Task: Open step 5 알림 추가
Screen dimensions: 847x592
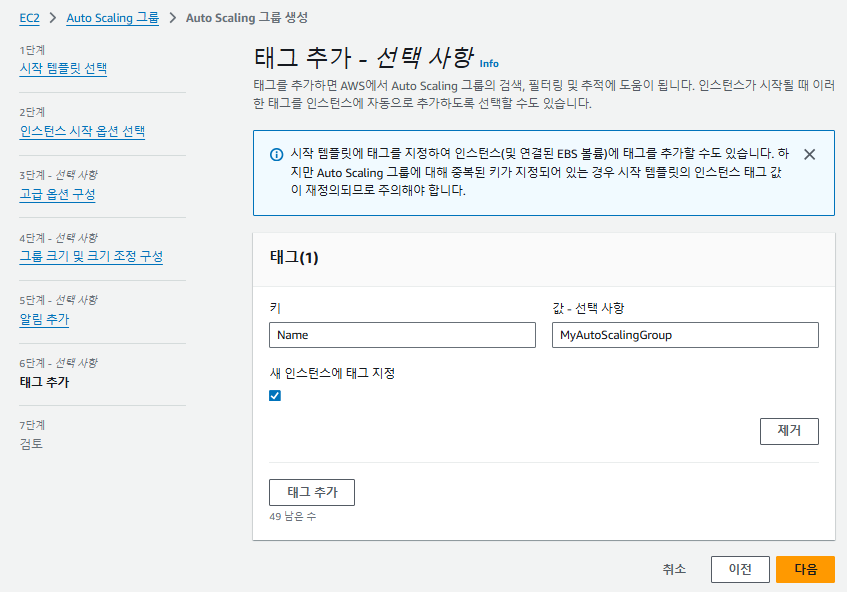Action: [x=44, y=319]
